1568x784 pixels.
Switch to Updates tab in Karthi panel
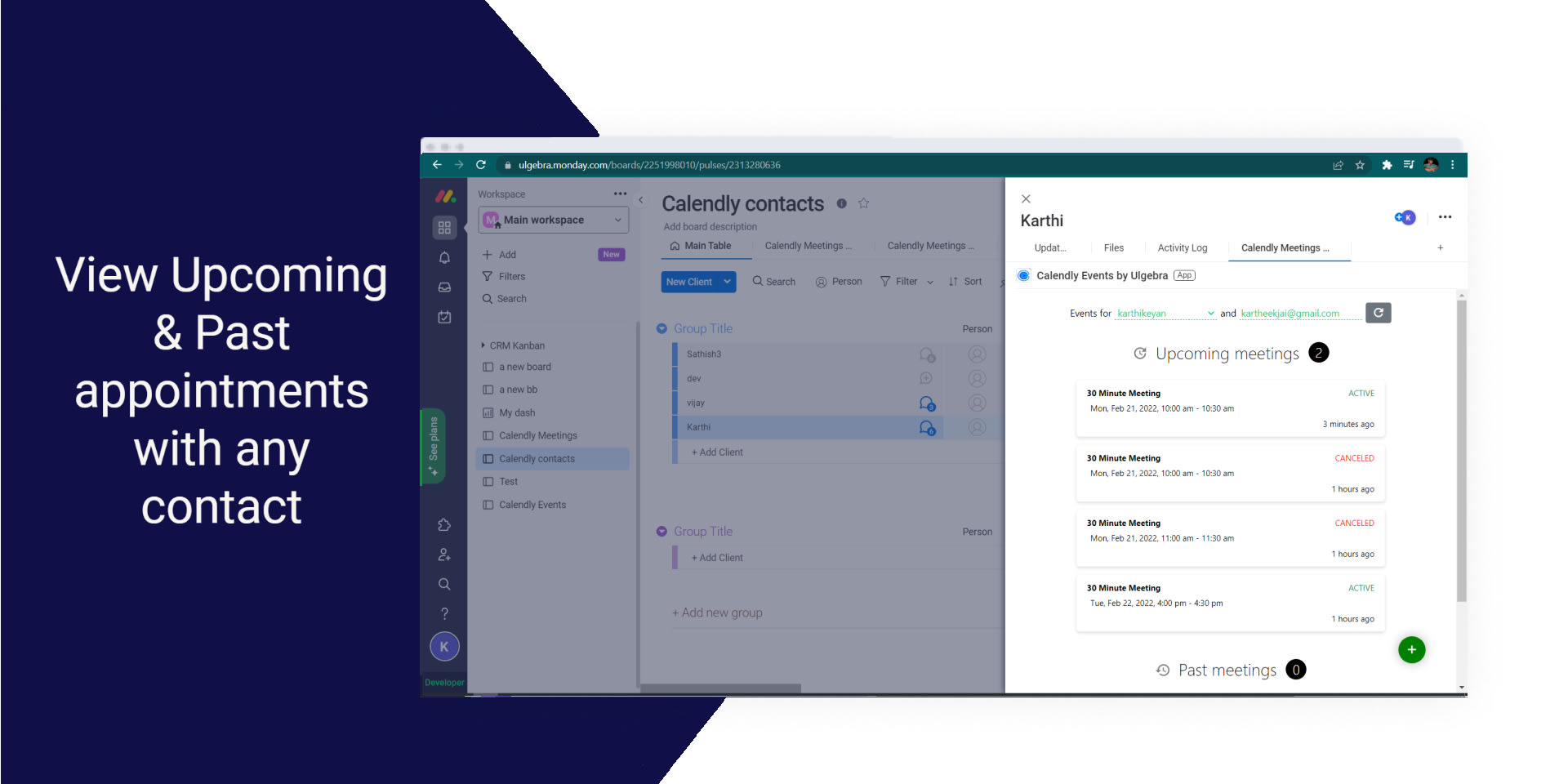(x=1050, y=248)
